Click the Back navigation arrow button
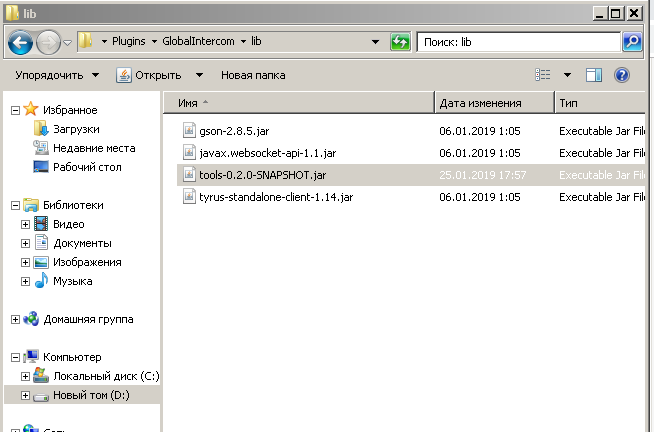 tap(21, 42)
